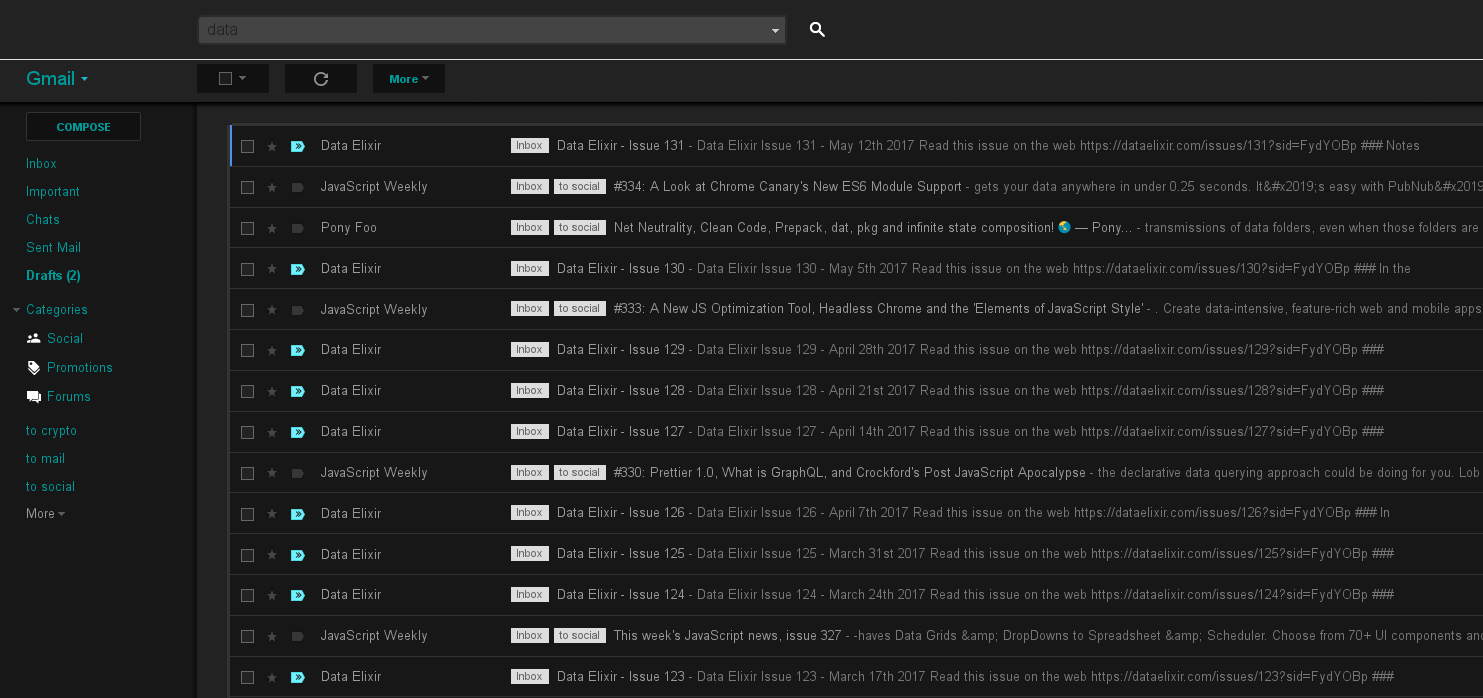1483x698 pixels.
Task: Open Drafts (2) folder
Action: click(x=53, y=275)
